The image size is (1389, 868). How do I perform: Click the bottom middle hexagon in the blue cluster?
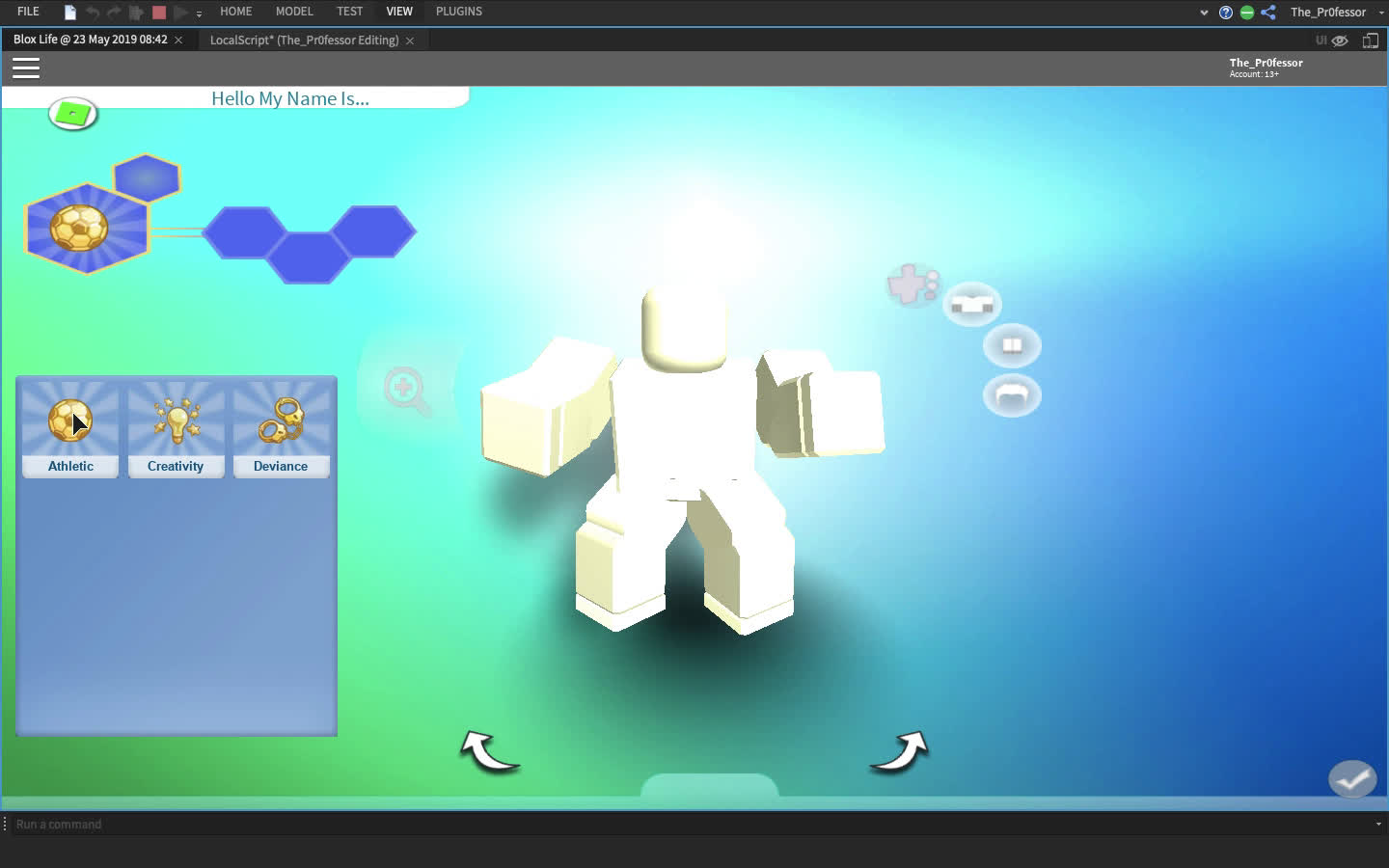(x=308, y=258)
